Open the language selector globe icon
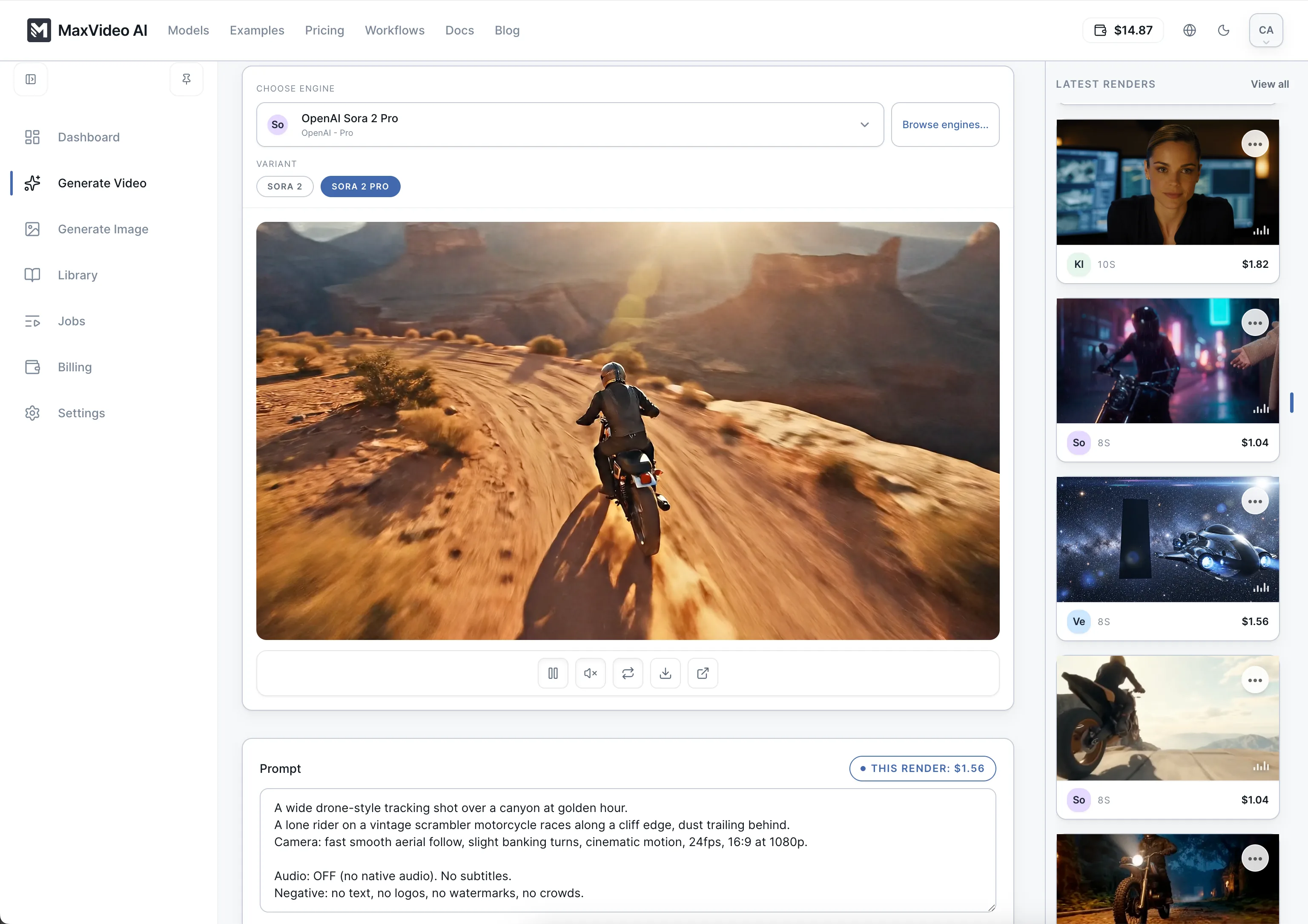The image size is (1308, 924). coord(1189,30)
